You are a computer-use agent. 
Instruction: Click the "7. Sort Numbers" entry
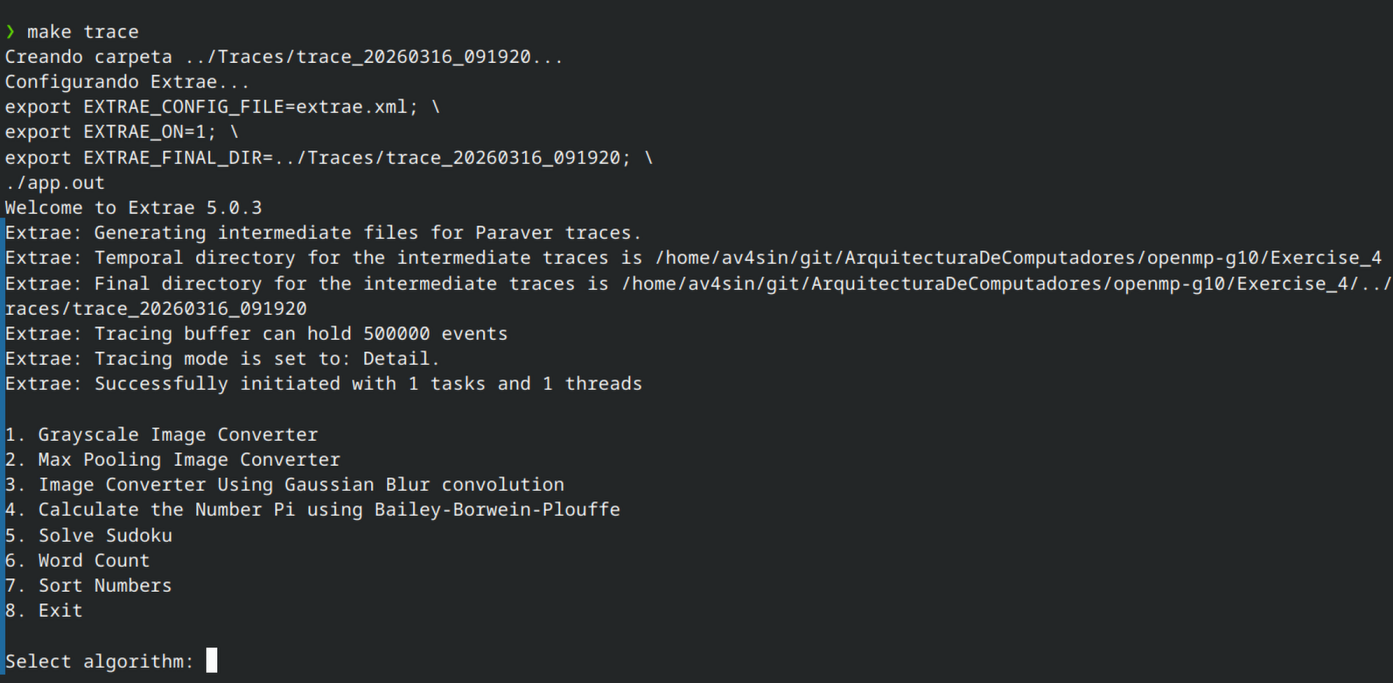tap(88, 586)
